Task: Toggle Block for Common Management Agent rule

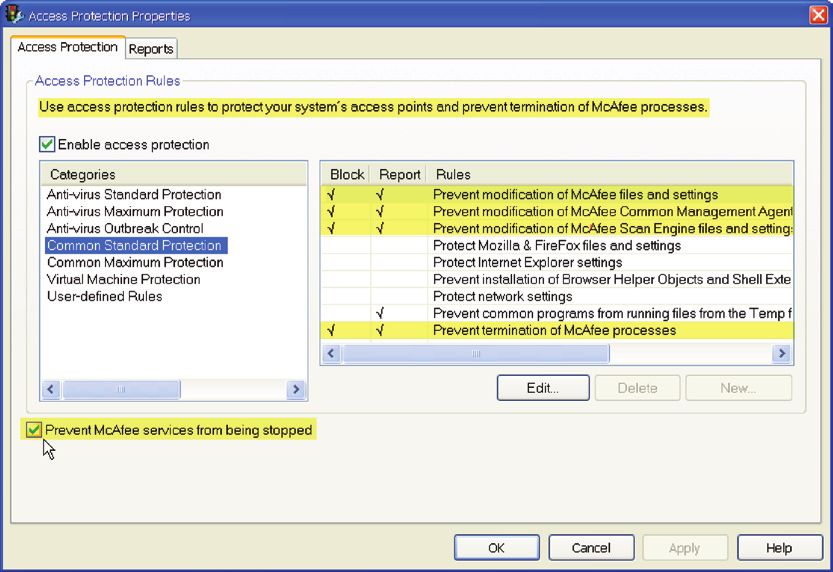Action: tap(332, 211)
